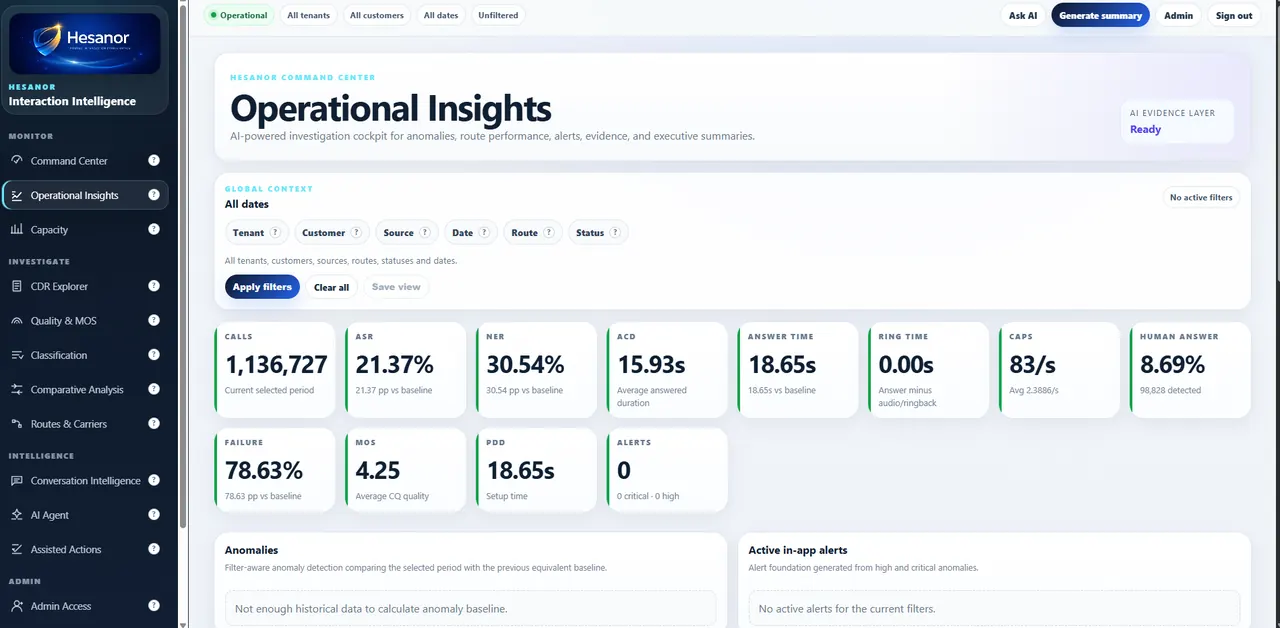The image size is (1280, 628).
Task: Open help icon next to Capacity
Action: pos(154,229)
